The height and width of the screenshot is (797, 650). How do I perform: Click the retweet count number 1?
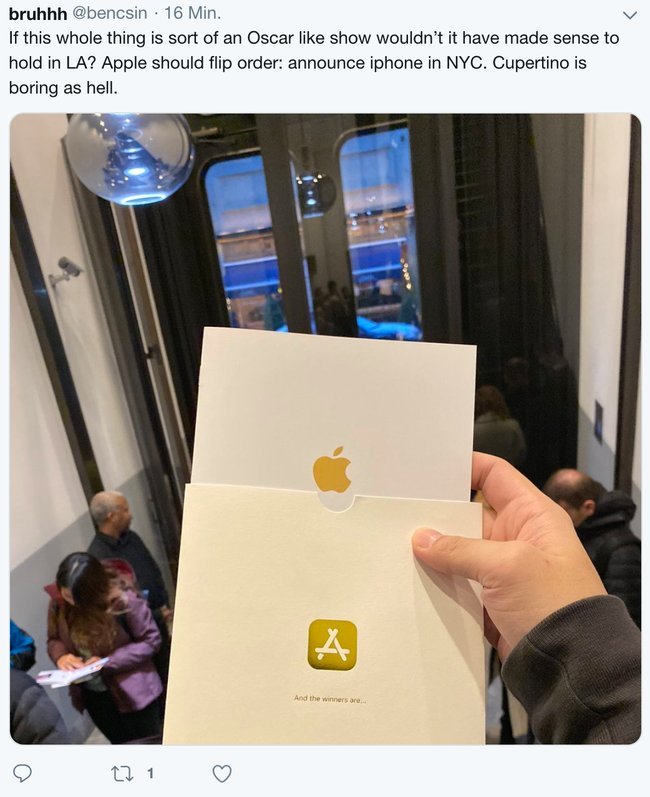(150, 774)
